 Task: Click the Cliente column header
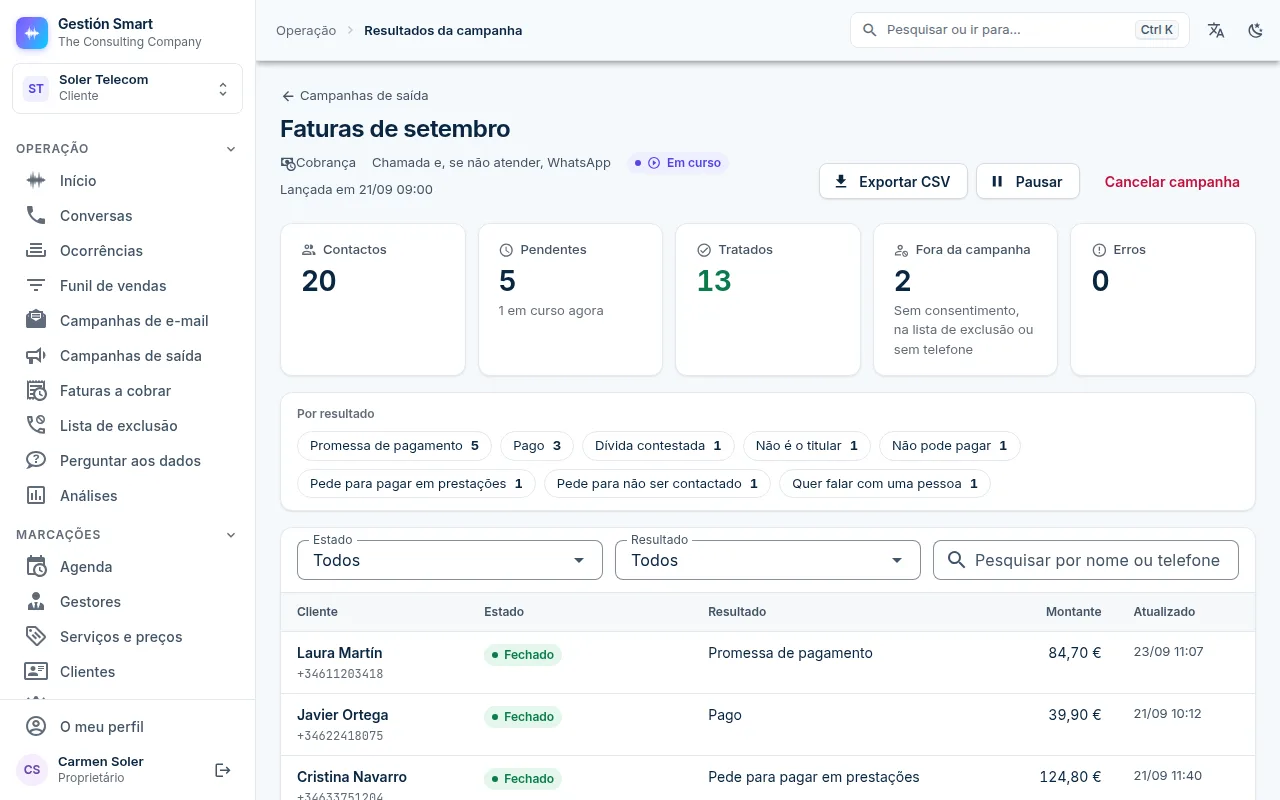[x=317, y=612]
